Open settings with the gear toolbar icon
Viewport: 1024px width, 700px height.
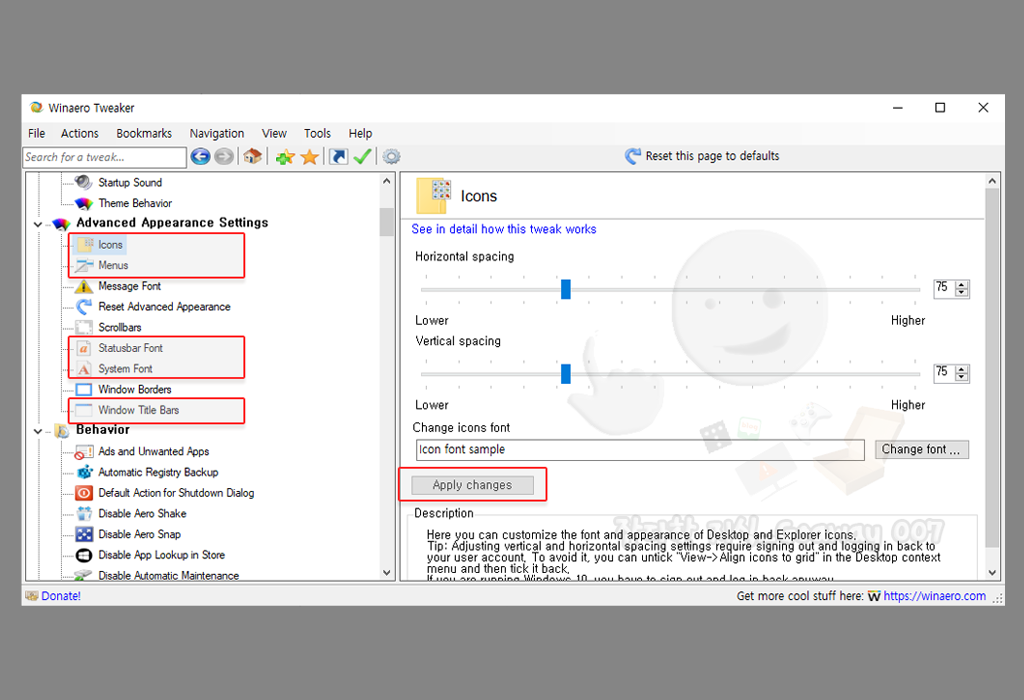coord(391,157)
